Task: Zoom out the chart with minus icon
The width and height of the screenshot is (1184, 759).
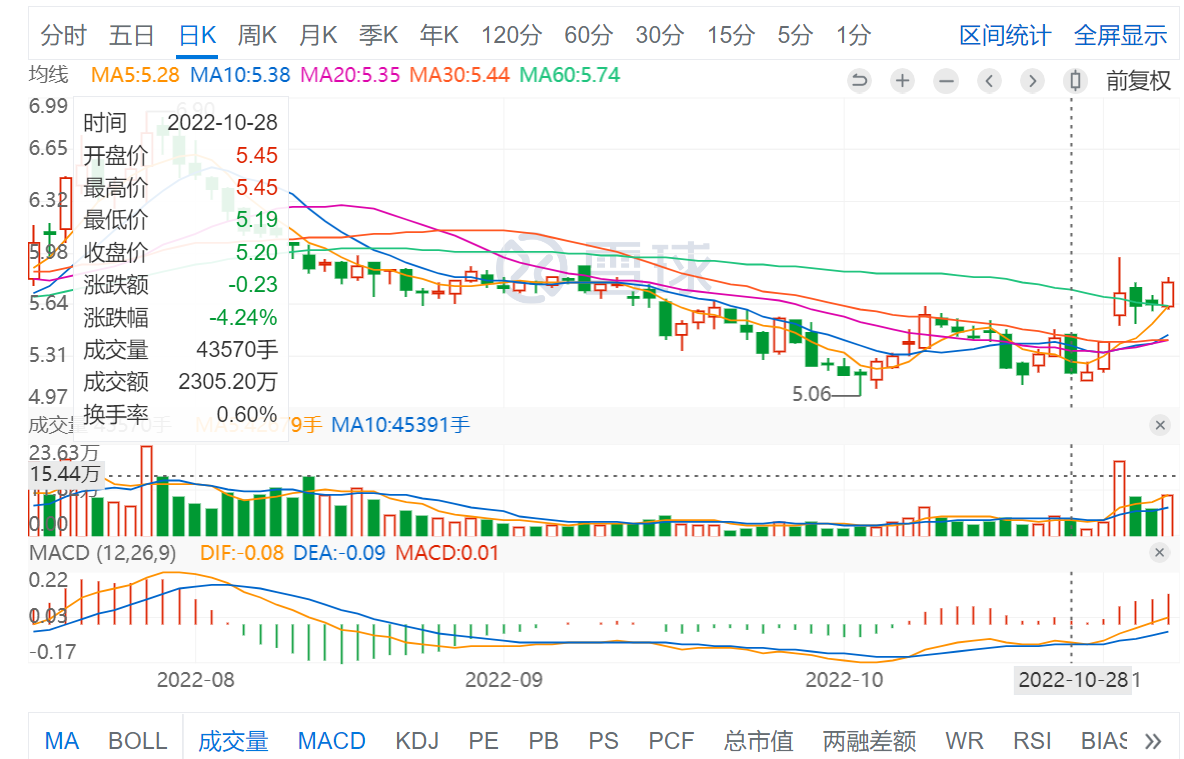Action: (946, 81)
